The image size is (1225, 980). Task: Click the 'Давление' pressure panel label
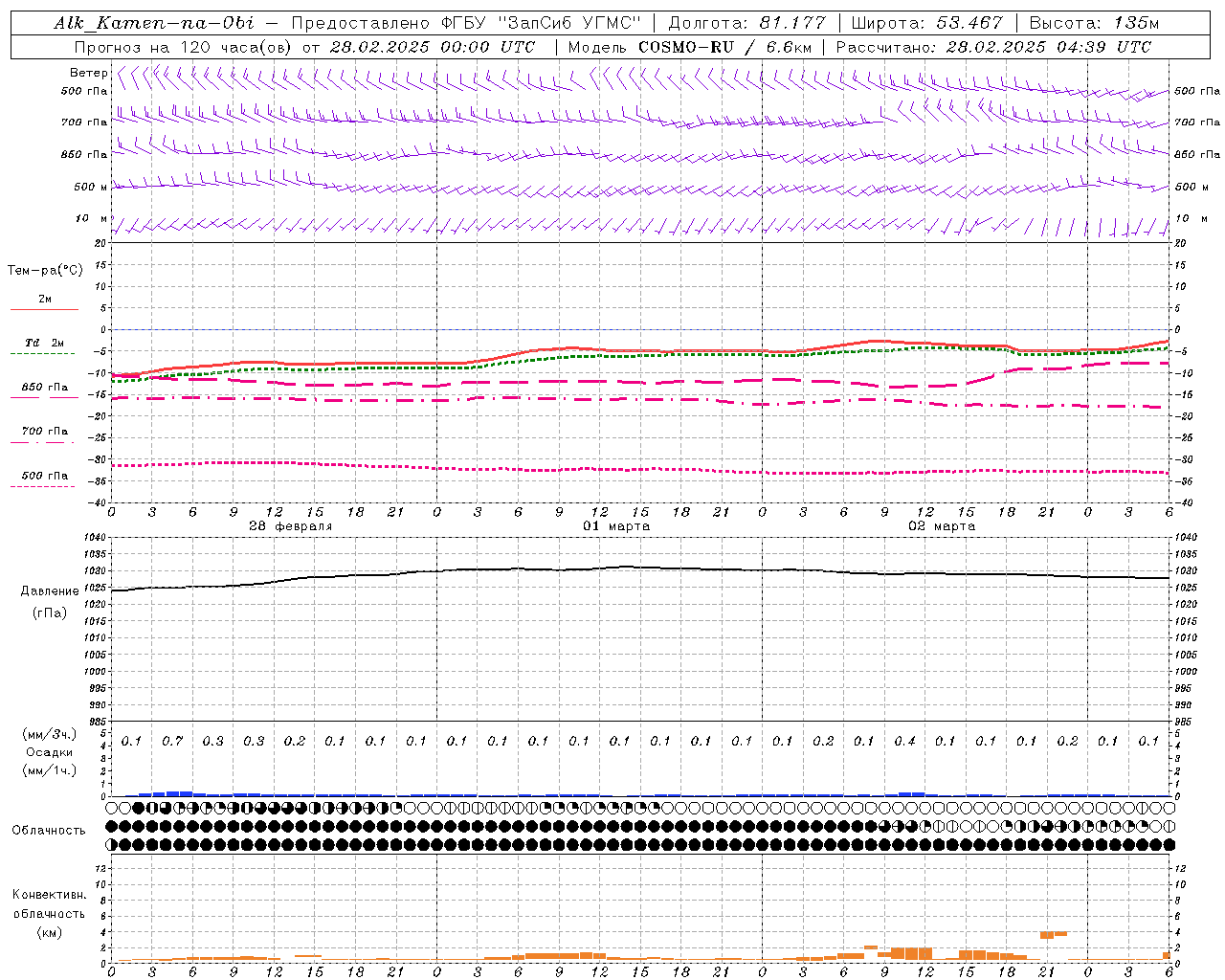(50, 591)
